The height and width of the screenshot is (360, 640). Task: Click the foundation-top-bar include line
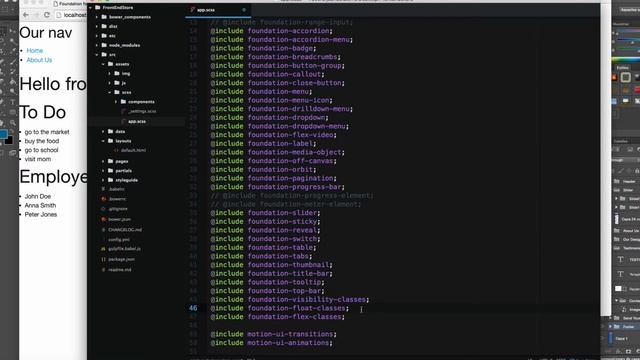pos(267,291)
